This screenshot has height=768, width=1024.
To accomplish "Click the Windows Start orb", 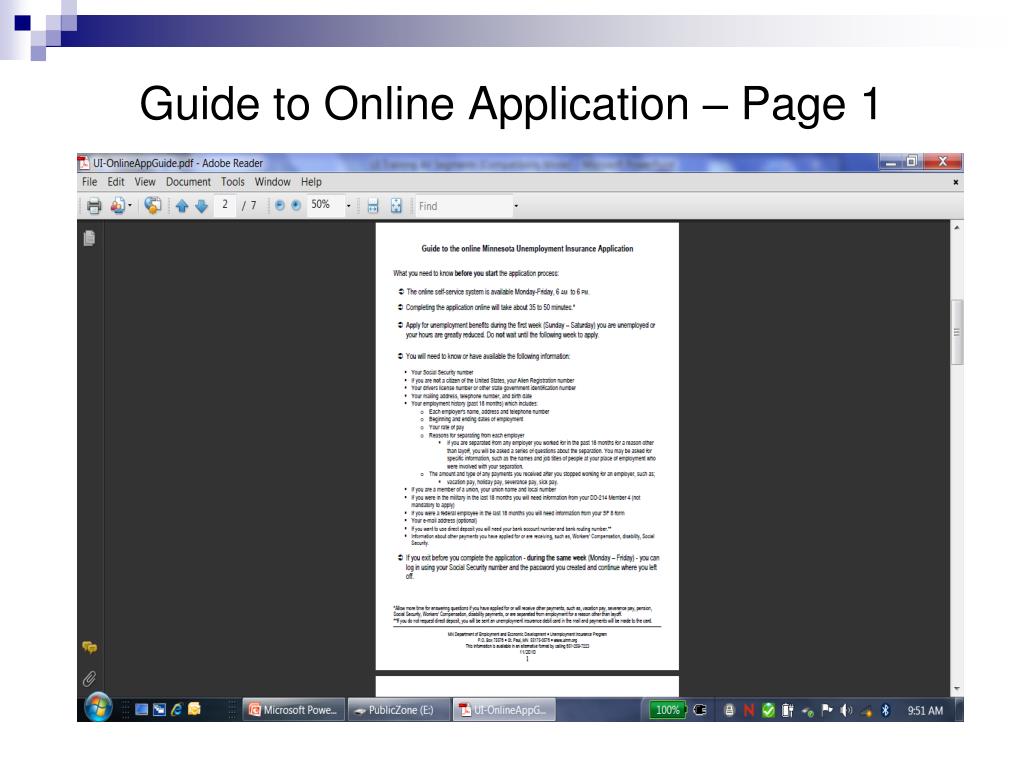I will (98, 707).
